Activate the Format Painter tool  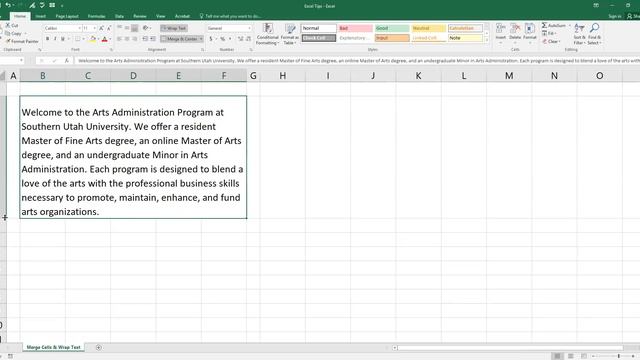tap(22, 41)
